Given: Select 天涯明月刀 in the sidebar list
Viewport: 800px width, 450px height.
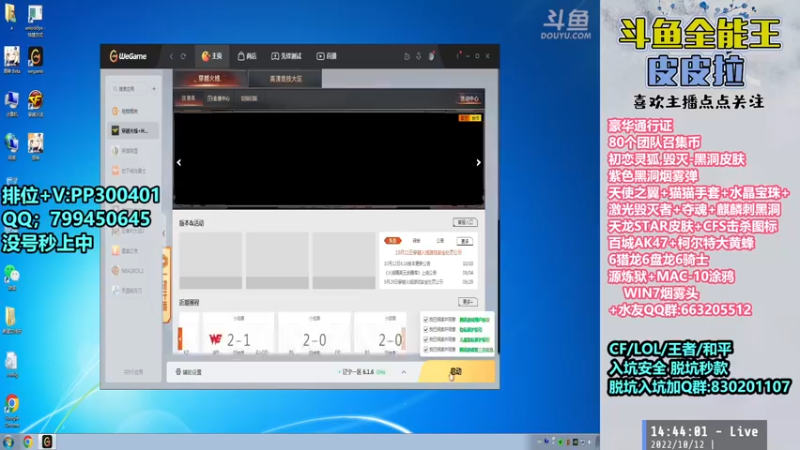Looking at the screenshot, I should [x=133, y=290].
